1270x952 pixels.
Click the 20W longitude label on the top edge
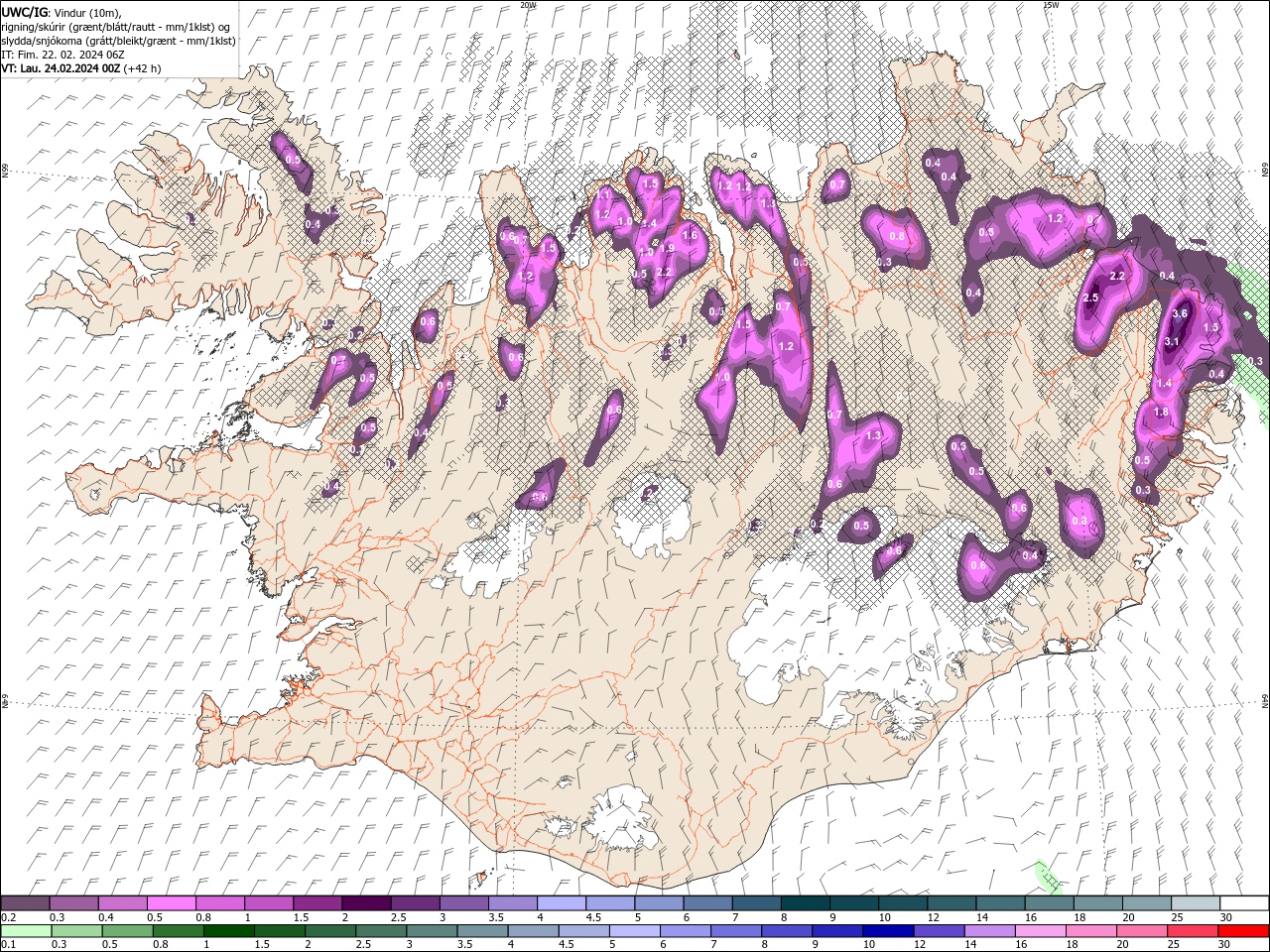[529, 5]
